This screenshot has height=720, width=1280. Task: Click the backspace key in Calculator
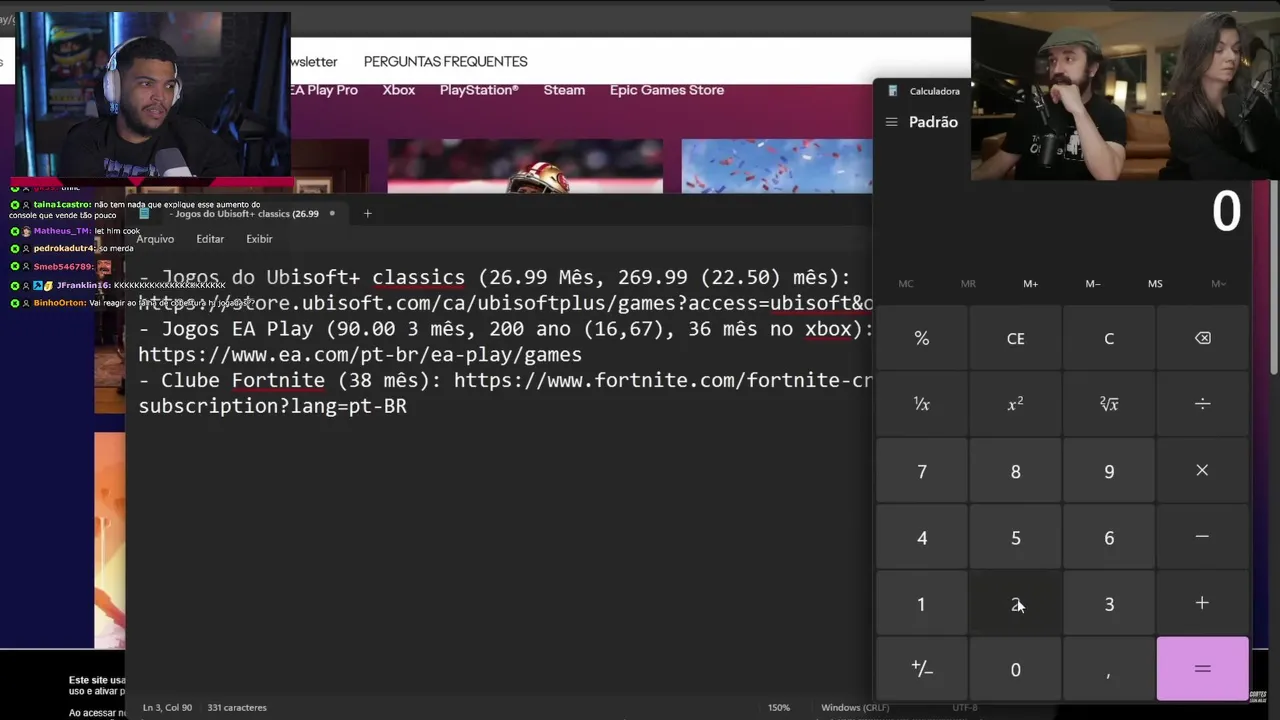pos(1202,338)
